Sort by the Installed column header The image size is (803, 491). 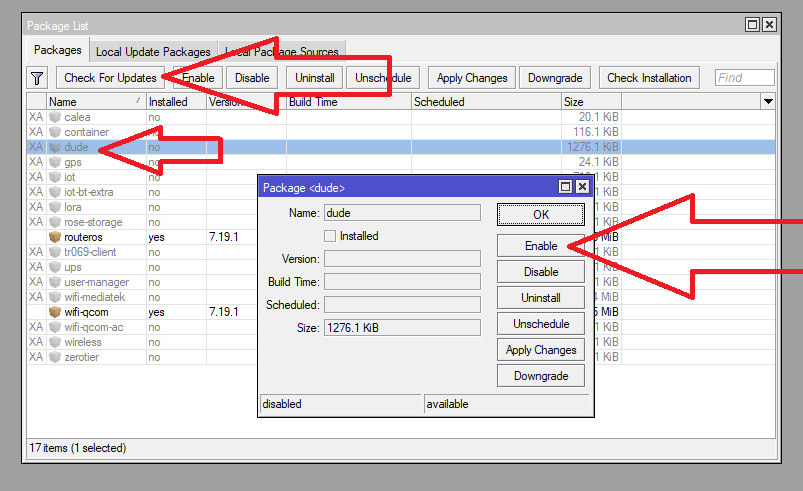click(176, 101)
